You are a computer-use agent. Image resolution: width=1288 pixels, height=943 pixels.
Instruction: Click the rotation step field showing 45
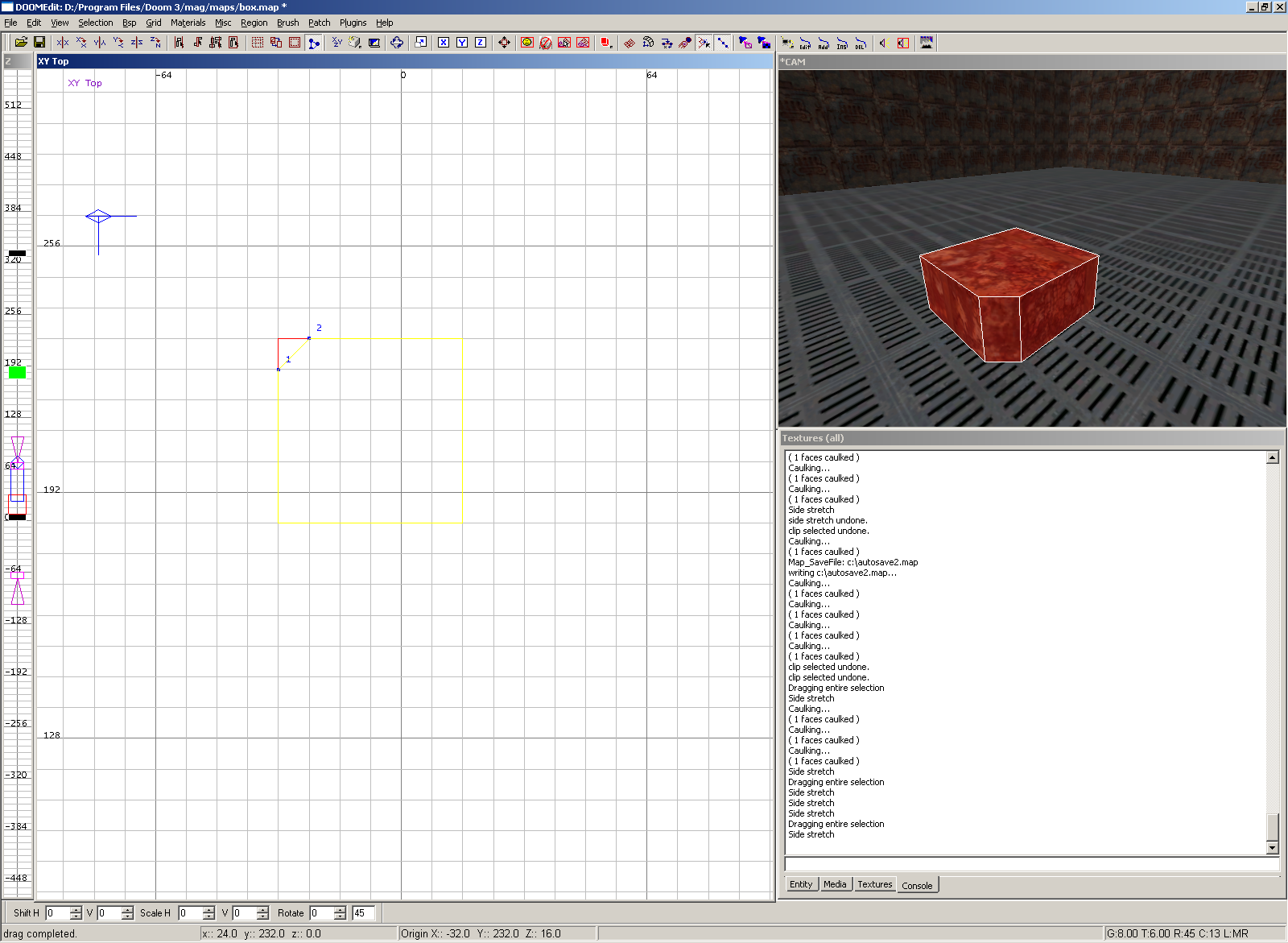coord(363,913)
